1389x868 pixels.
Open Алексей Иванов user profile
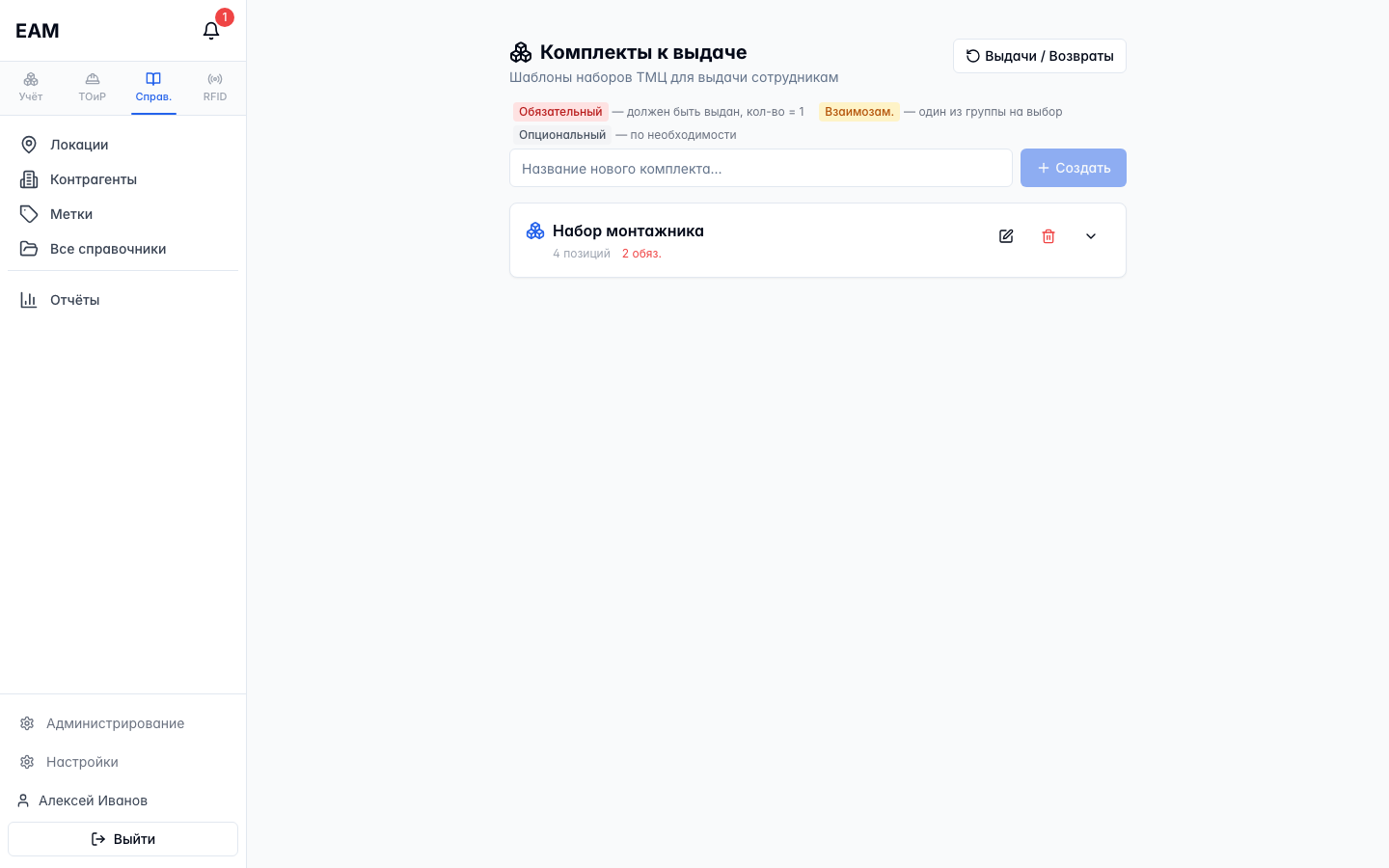click(93, 800)
